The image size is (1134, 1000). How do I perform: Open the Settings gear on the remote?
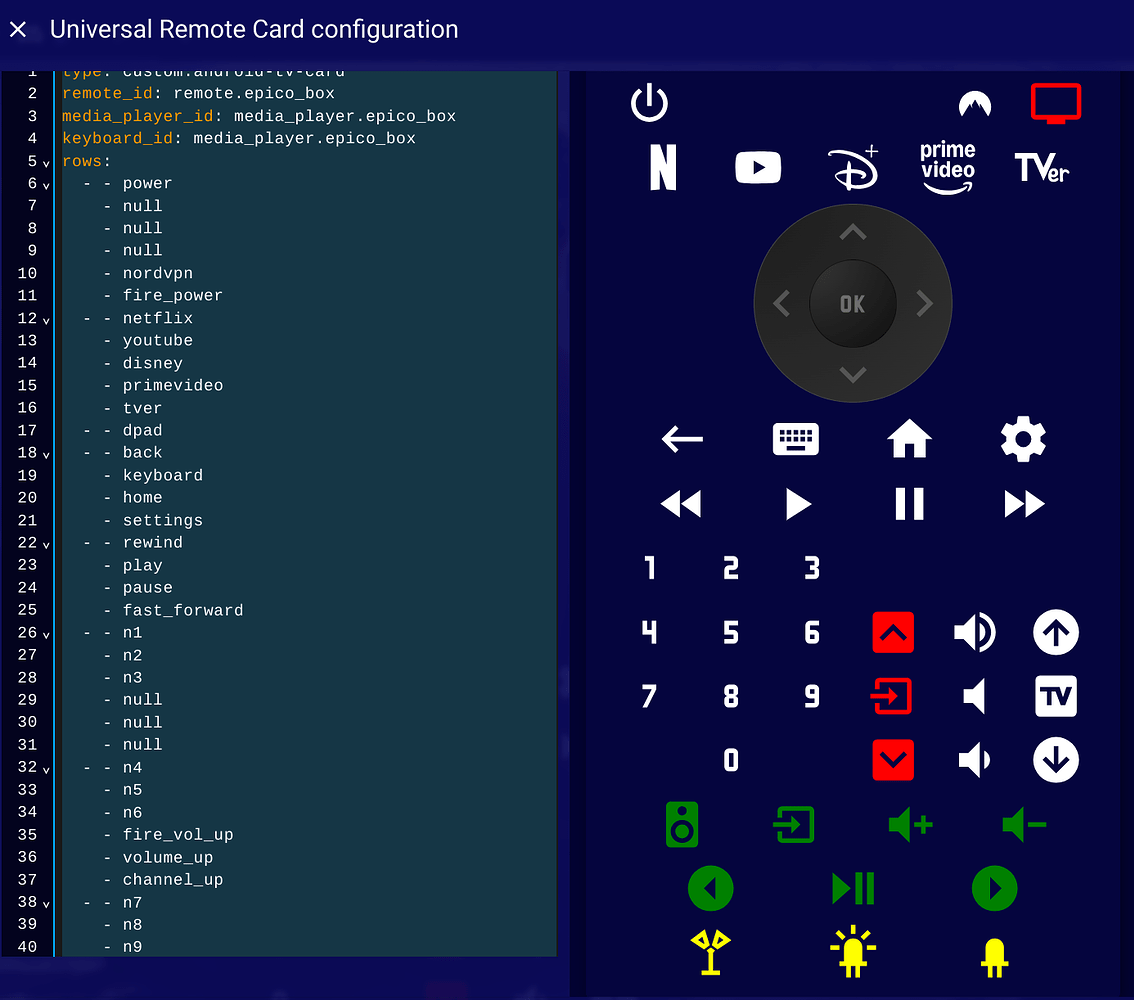pos(1022,439)
